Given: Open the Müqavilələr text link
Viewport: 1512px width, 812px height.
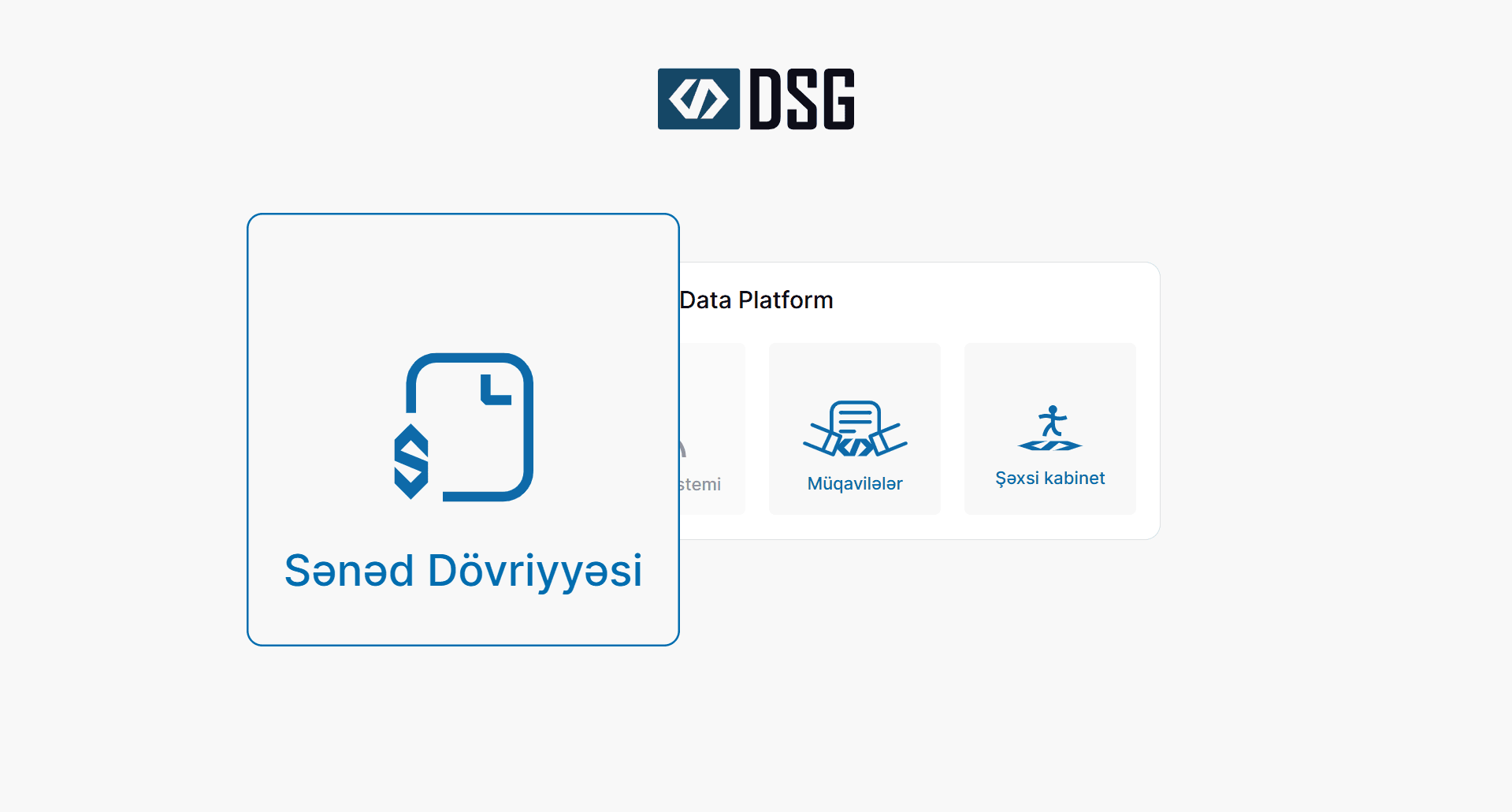Looking at the screenshot, I should click(855, 484).
